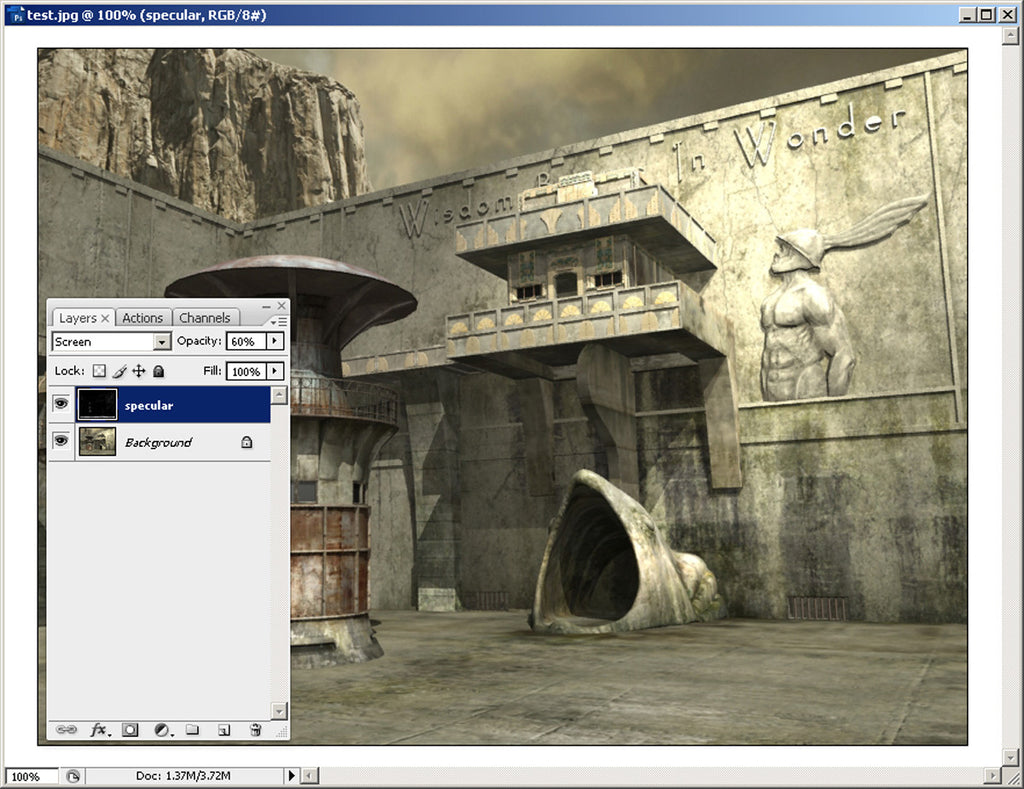
Task: Select the Background layer
Action: click(x=160, y=442)
